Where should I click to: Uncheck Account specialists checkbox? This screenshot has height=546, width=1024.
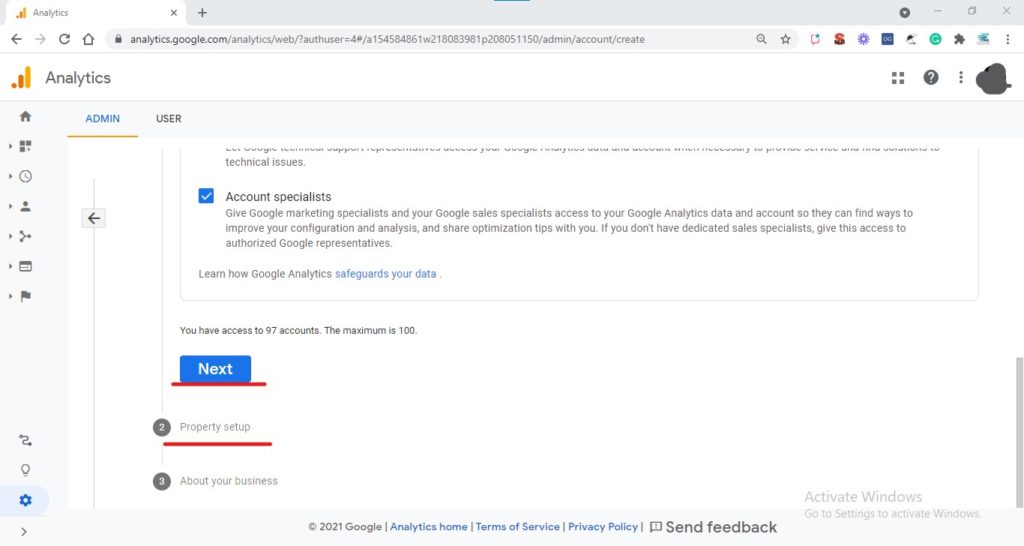pos(206,196)
